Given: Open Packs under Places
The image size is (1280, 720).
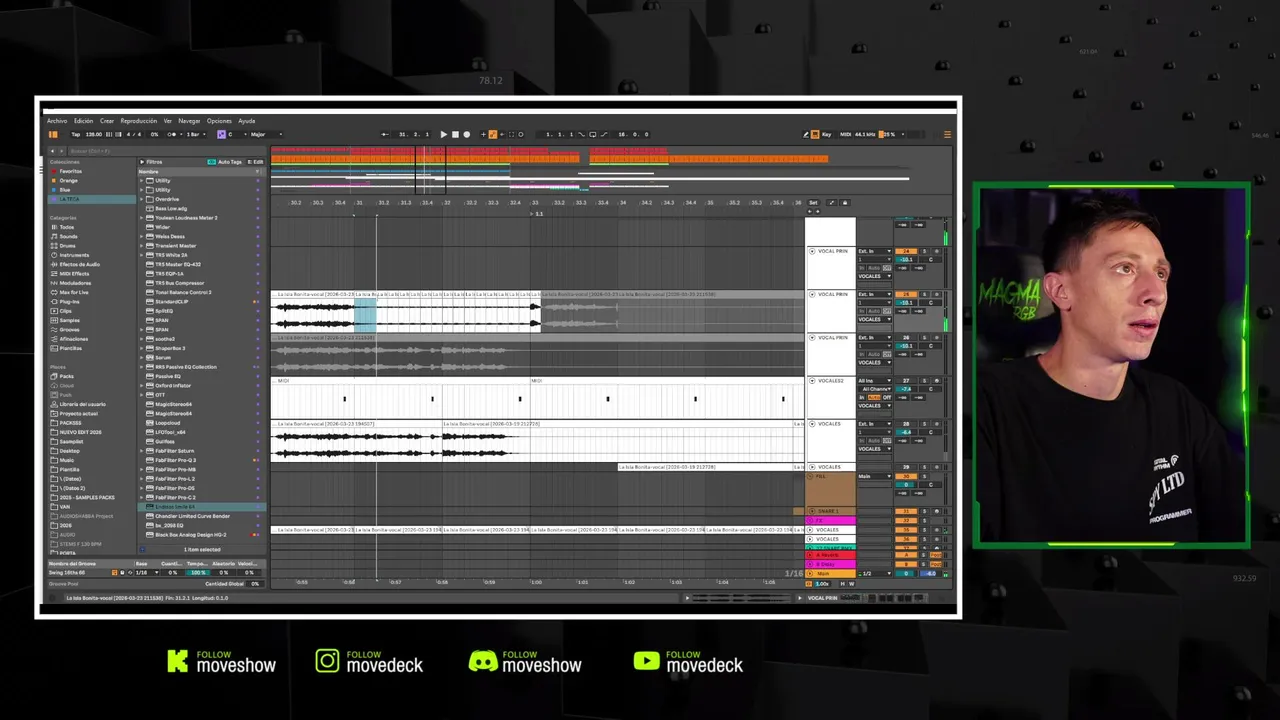Looking at the screenshot, I should tap(66, 376).
